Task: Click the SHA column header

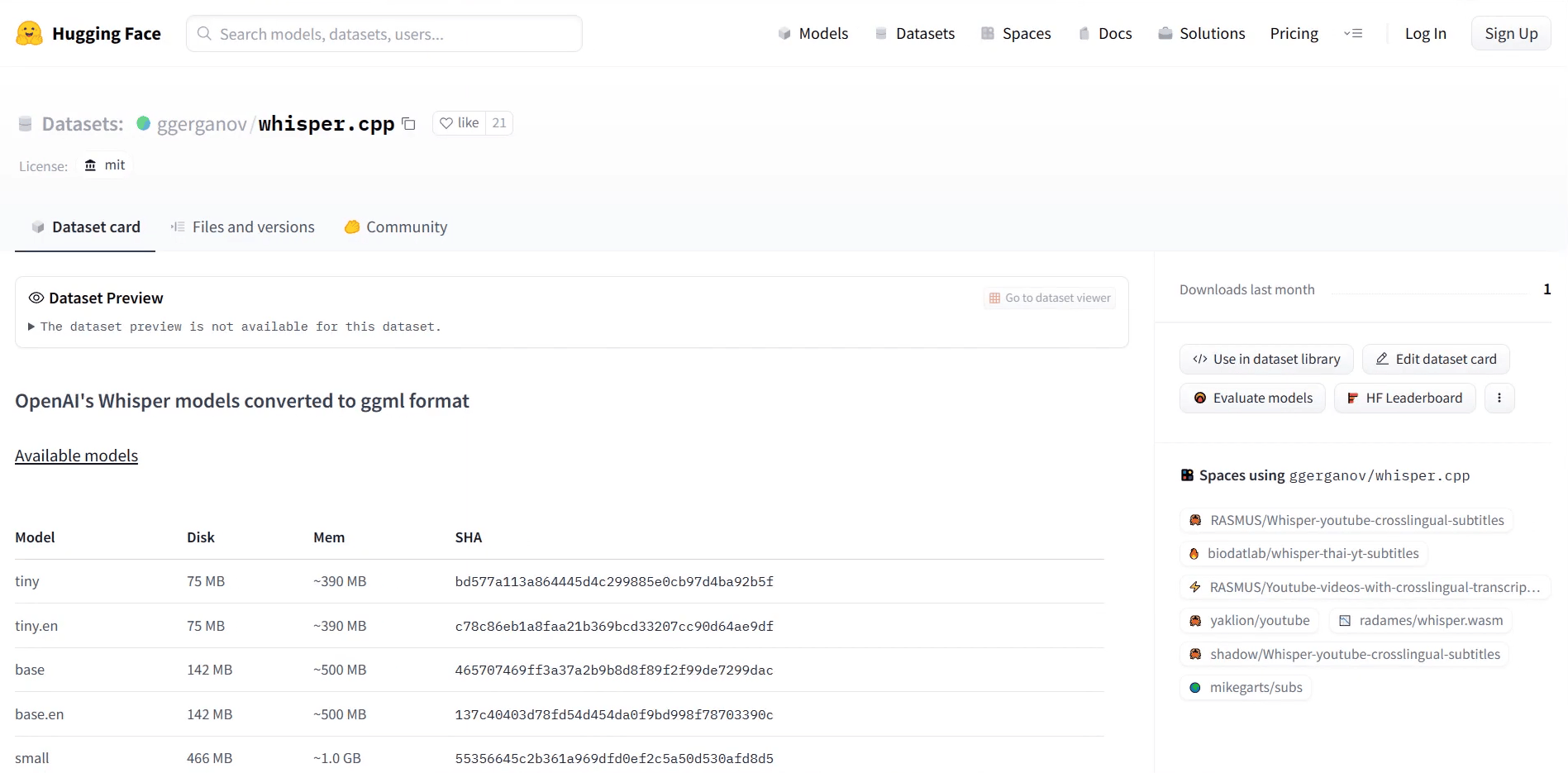Action: pyautogui.click(x=469, y=537)
